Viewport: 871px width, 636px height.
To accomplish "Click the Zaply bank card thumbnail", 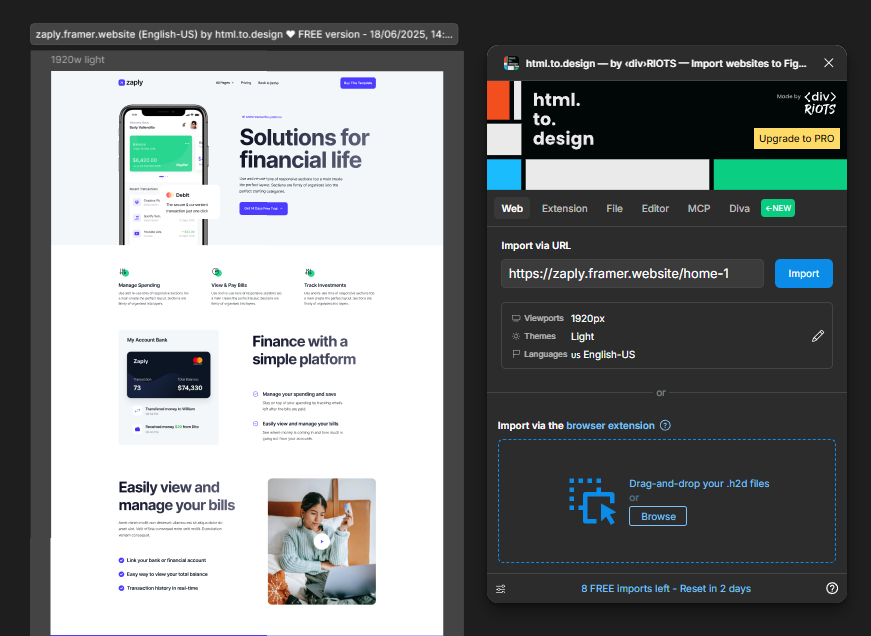I will click(x=168, y=374).
